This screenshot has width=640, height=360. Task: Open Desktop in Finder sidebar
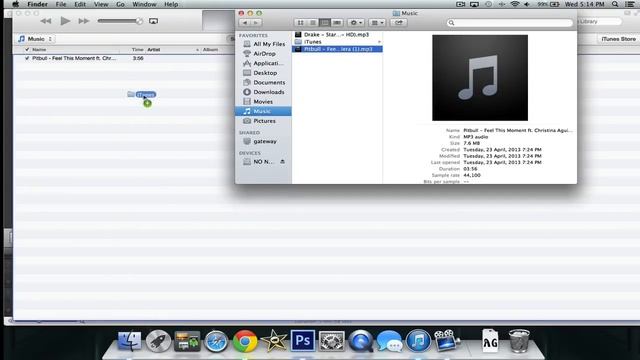pyautogui.click(x=264, y=73)
